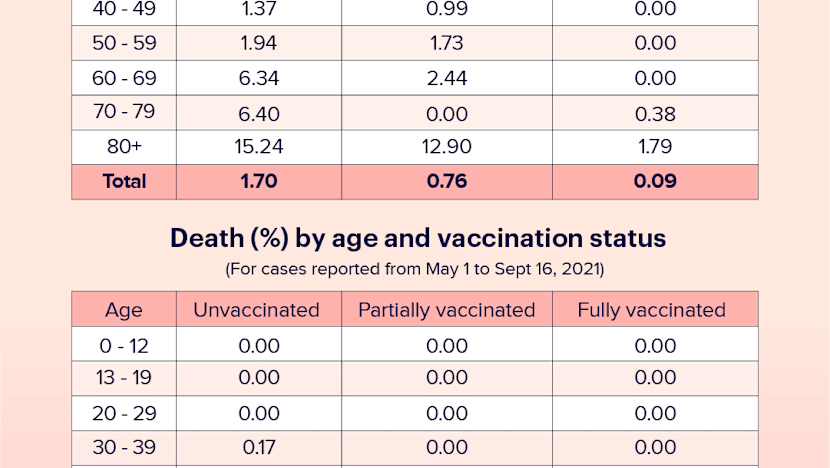Click the 0.17 value in the 30 - 39 row

pos(258,446)
